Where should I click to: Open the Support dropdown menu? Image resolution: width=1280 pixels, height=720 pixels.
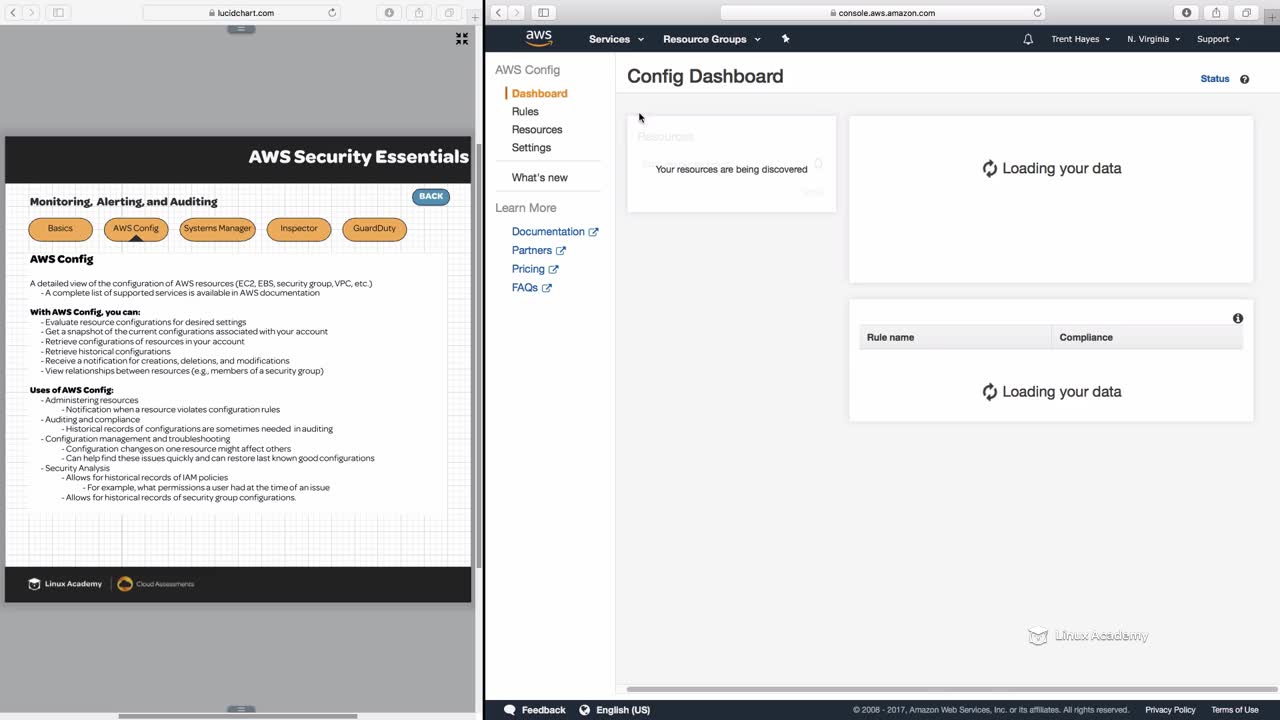1218,39
